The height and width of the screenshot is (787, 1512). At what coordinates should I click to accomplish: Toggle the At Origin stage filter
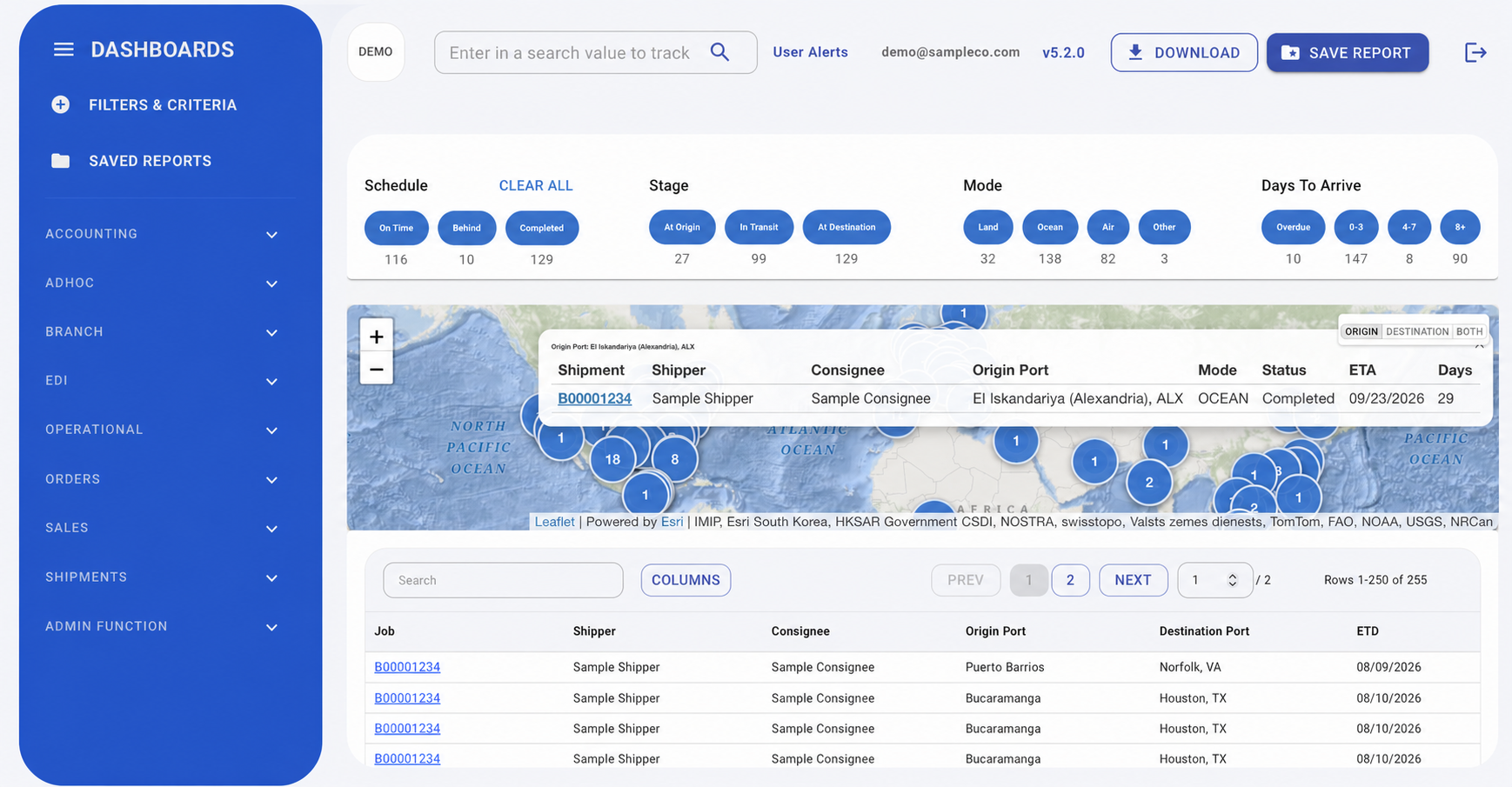(682, 227)
